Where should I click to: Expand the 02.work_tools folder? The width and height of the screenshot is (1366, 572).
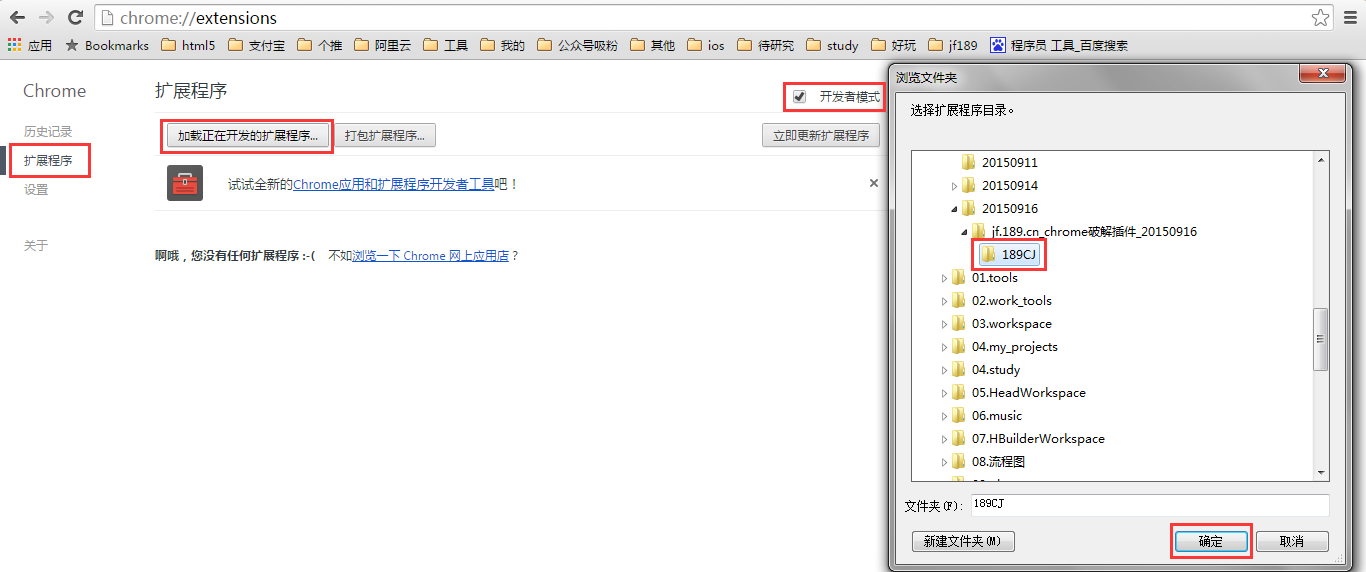[944, 301]
